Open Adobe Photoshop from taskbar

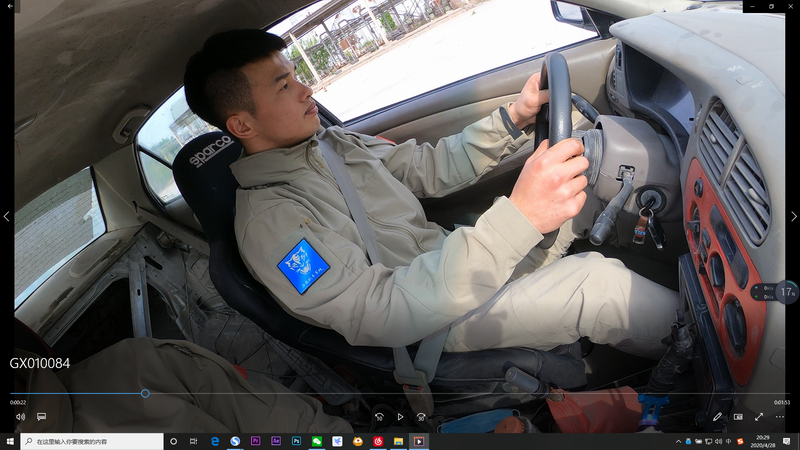(x=297, y=441)
